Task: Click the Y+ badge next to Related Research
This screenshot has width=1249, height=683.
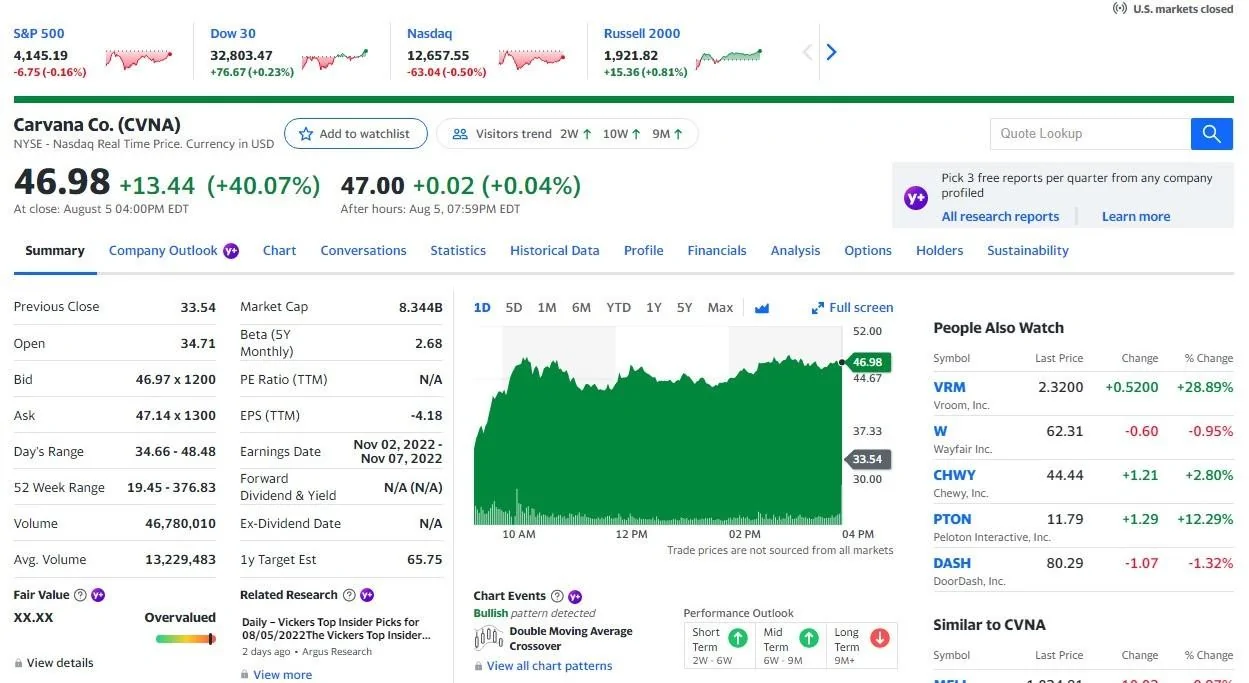Action: [367, 595]
